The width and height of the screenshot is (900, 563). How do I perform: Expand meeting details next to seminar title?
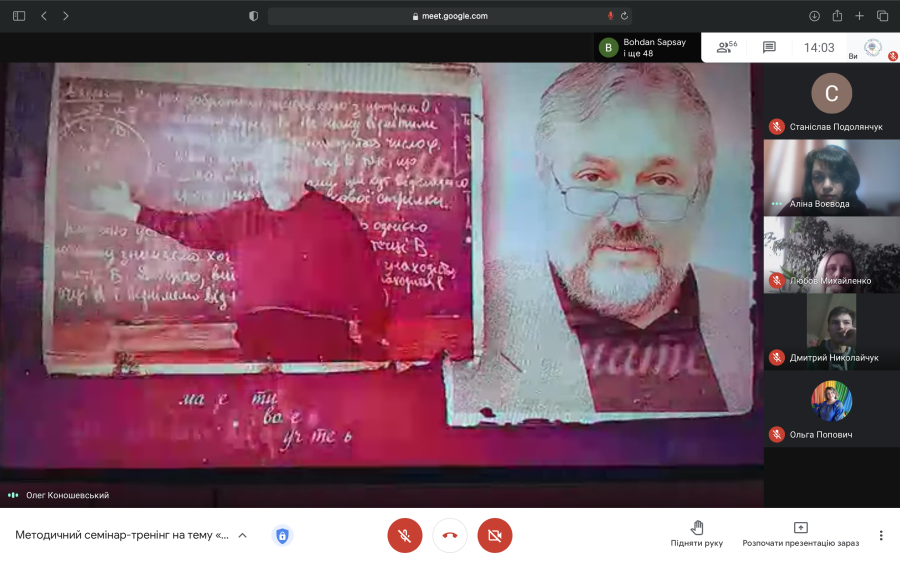click(x=242, y=535)
